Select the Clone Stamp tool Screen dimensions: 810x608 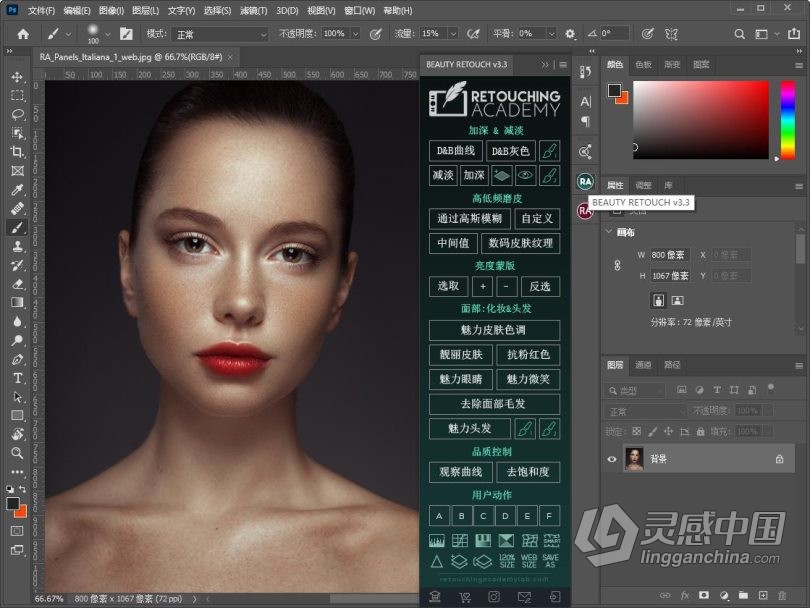pyautogui.click(x=17, y=246)
